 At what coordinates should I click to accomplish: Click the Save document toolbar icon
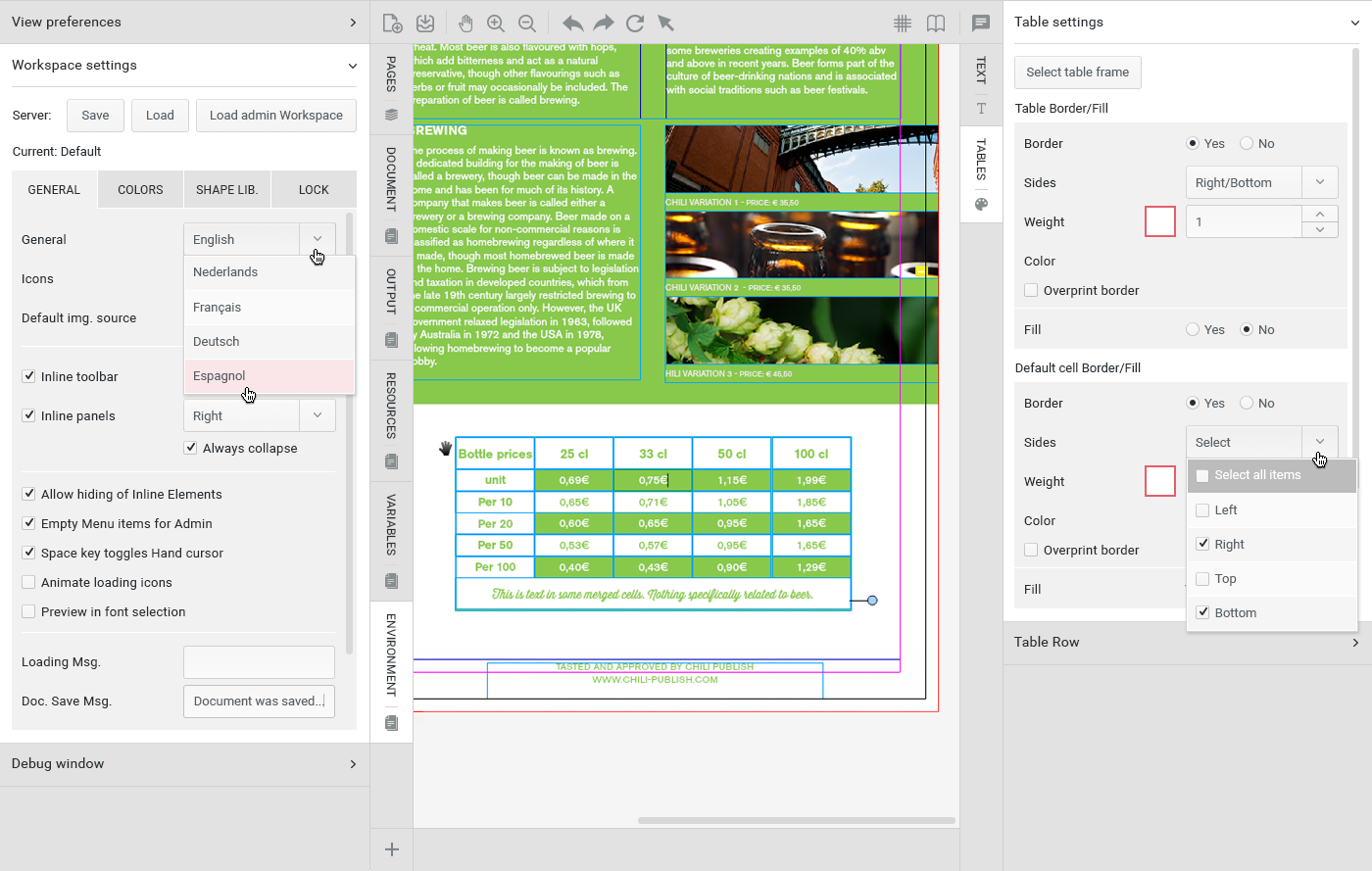(424, 23)
